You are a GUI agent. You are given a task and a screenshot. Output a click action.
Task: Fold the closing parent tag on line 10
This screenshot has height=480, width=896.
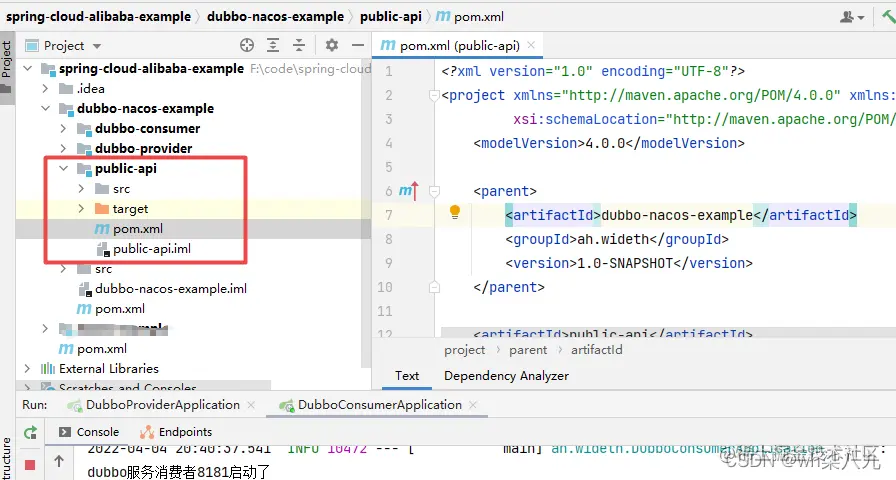[434, 287]
